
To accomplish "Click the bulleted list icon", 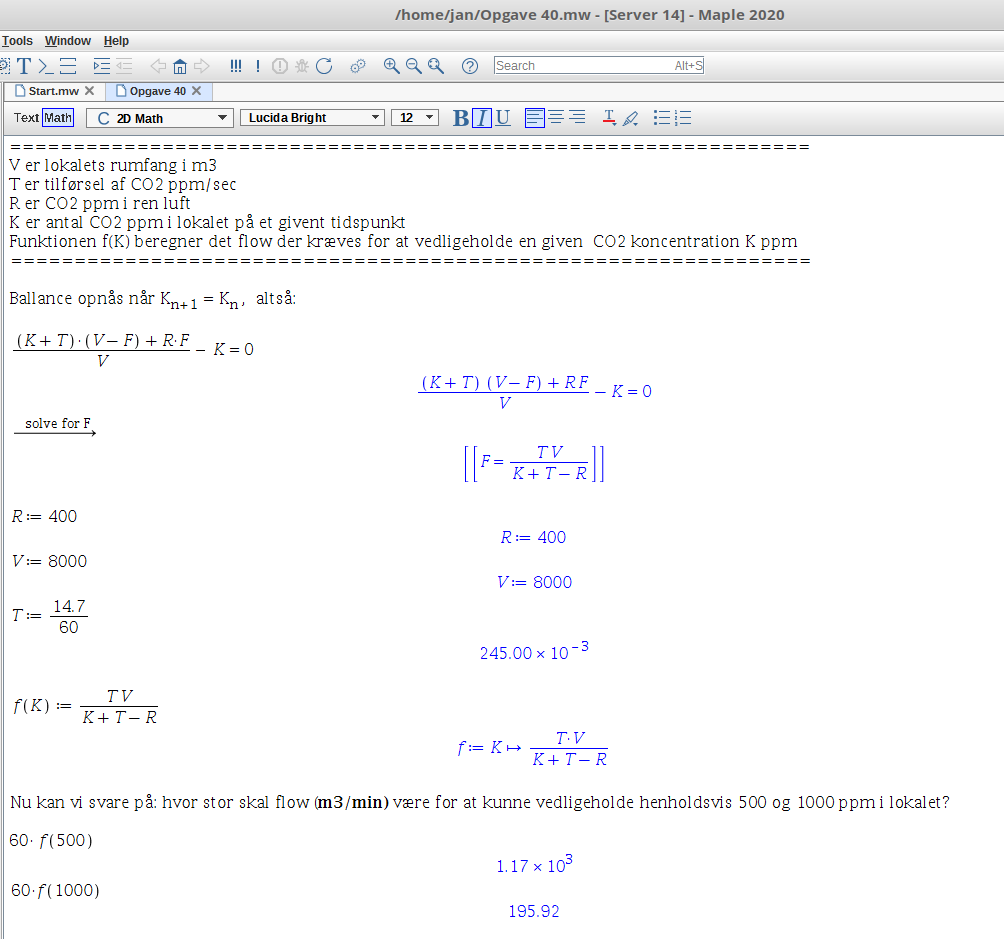I will click(x=662, y=118).
